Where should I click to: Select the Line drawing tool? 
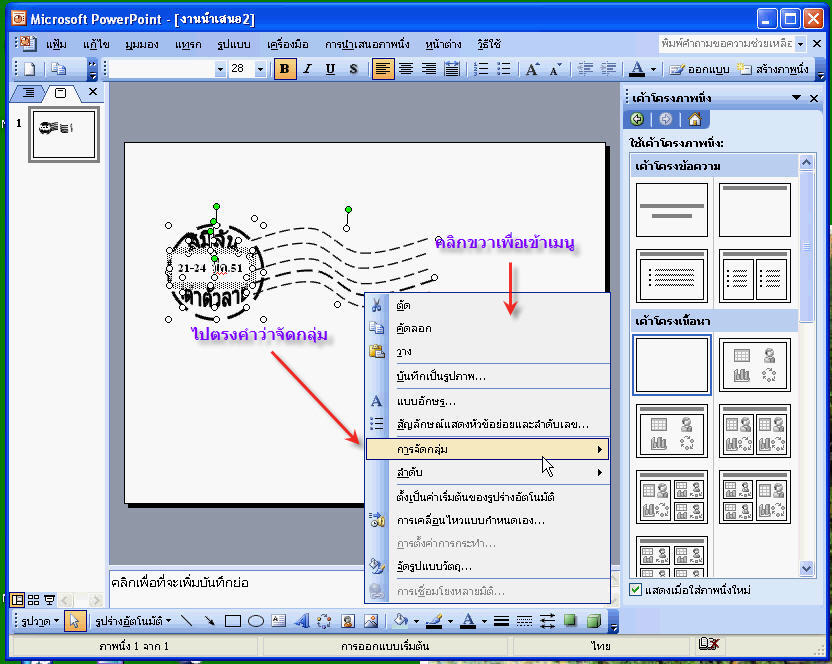point(187,620)
